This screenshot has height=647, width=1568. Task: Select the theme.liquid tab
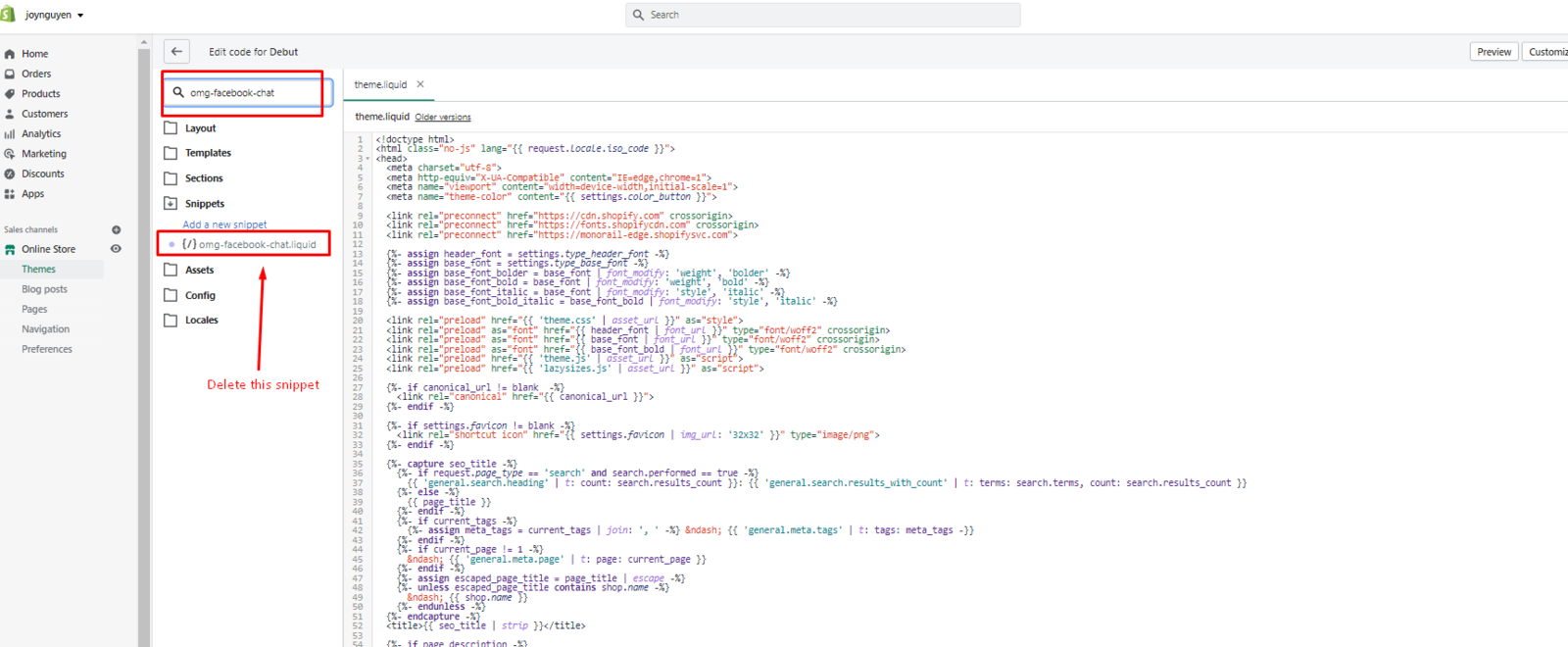pos(380,85)
